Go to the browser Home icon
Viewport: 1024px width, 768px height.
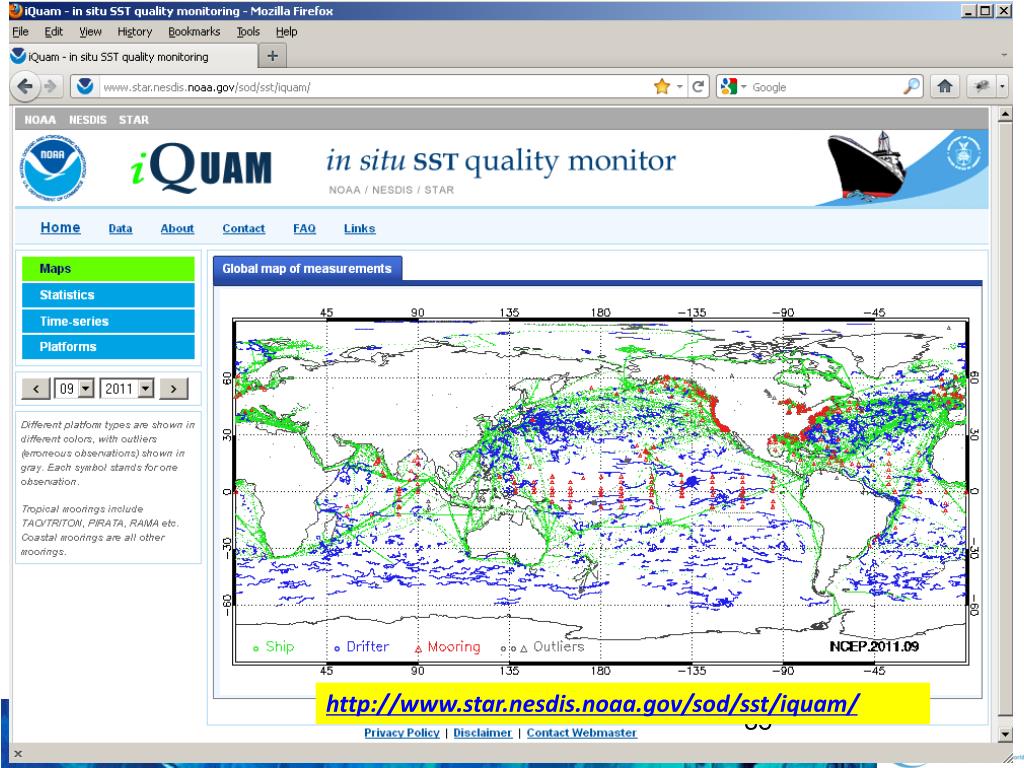(x=944, y=86)
